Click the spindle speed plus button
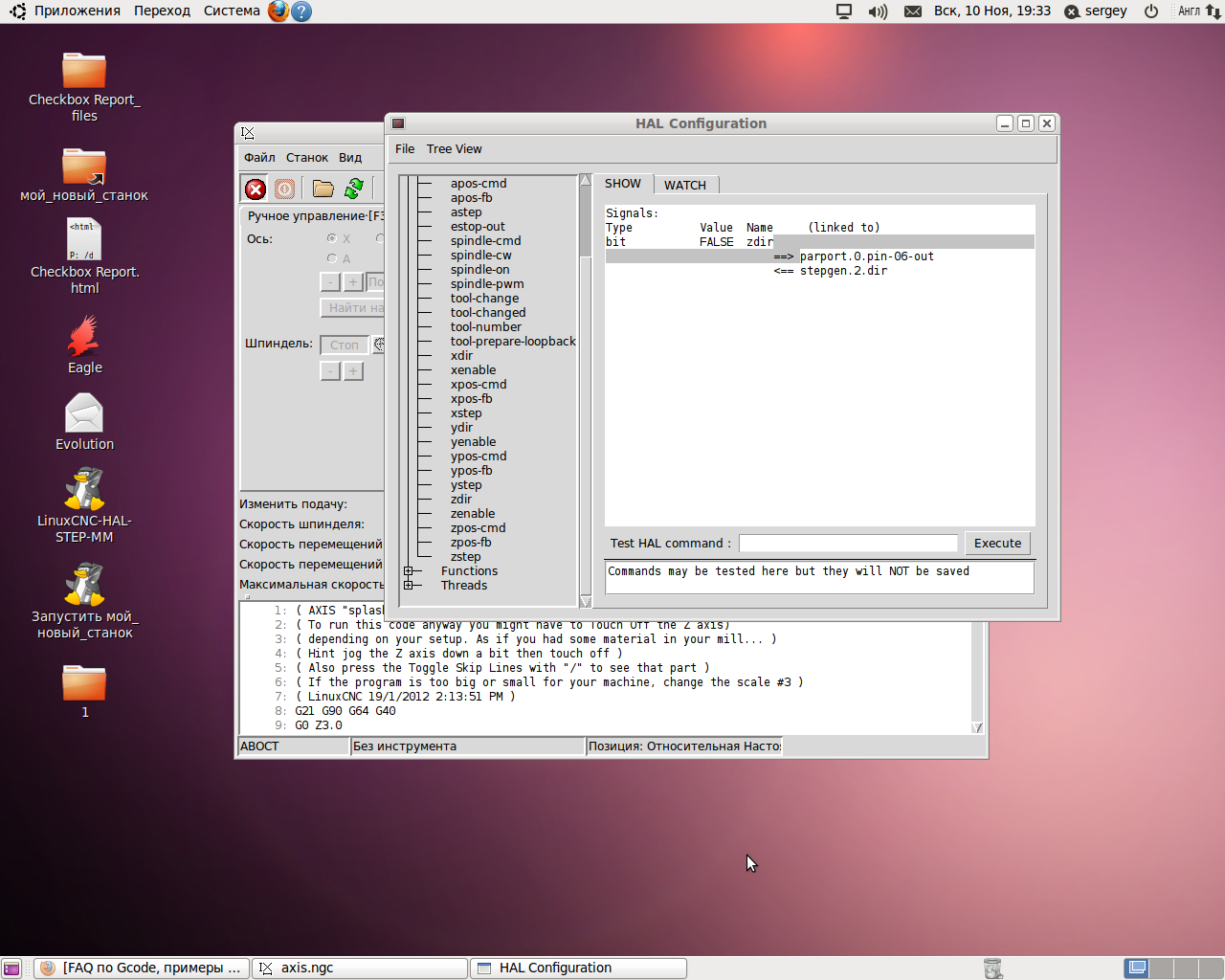The height and width of the screenshot is (980, 1225). coord(353,371)
